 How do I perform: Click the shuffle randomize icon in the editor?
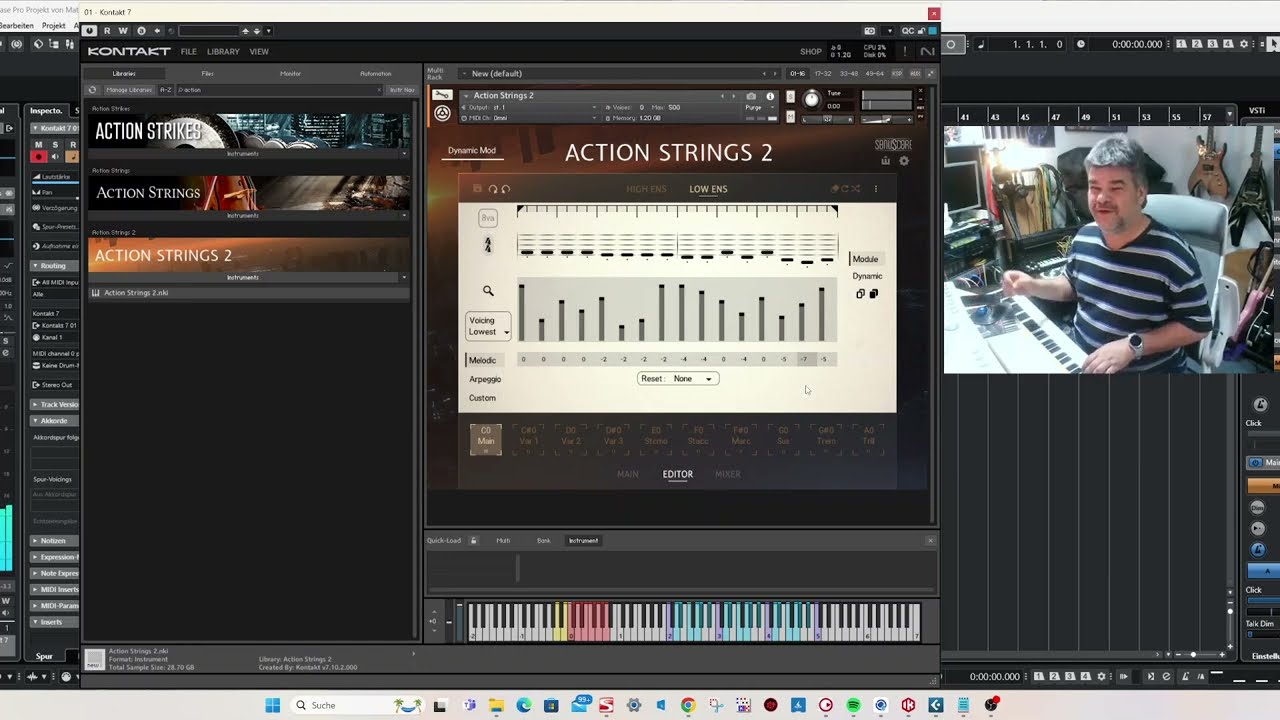tap(855, 189)
